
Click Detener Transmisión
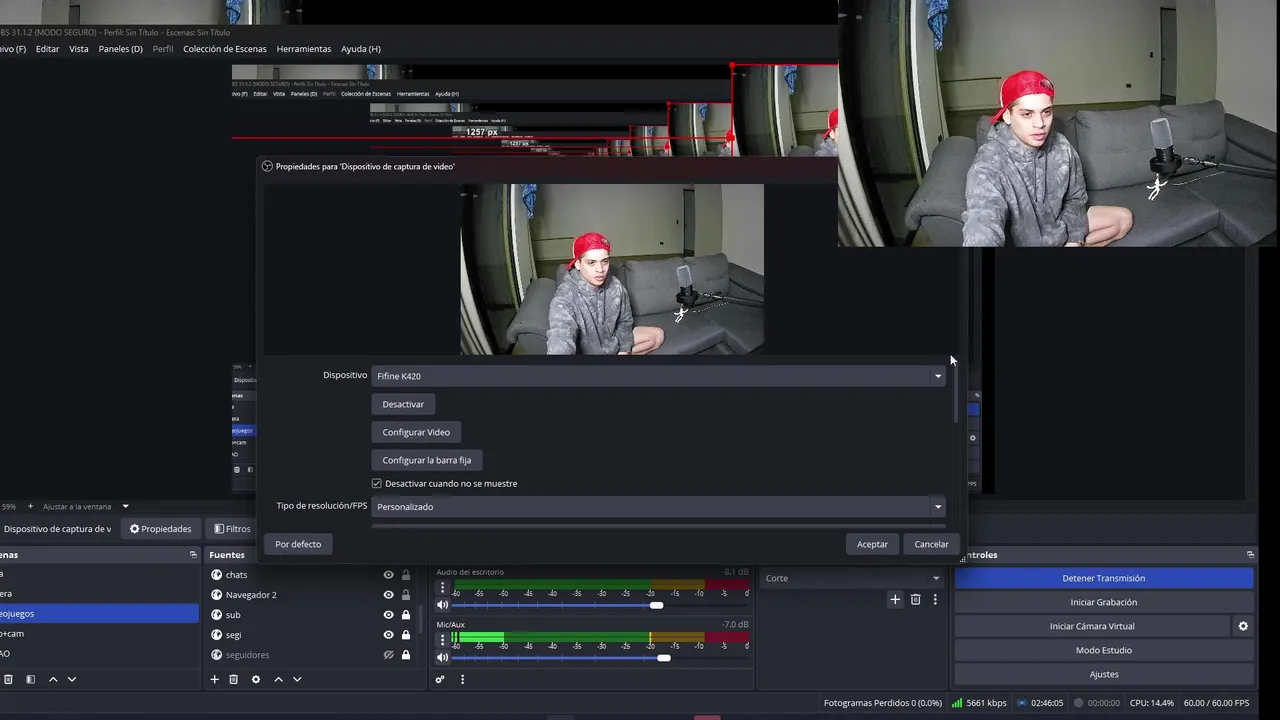click(x=1104, y=578)
